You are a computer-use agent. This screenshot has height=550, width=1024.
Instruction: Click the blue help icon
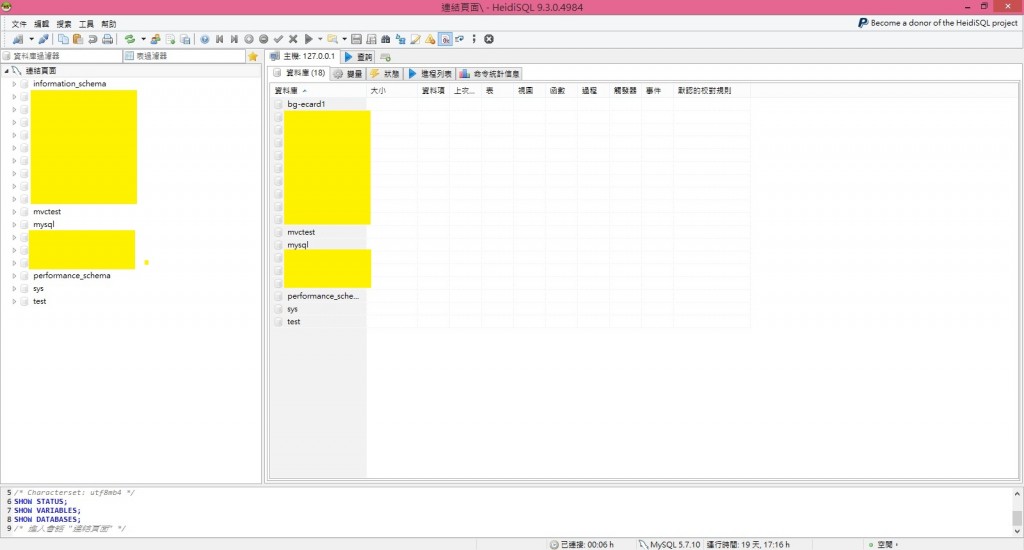pyautogui.click(x=205, y=39)
